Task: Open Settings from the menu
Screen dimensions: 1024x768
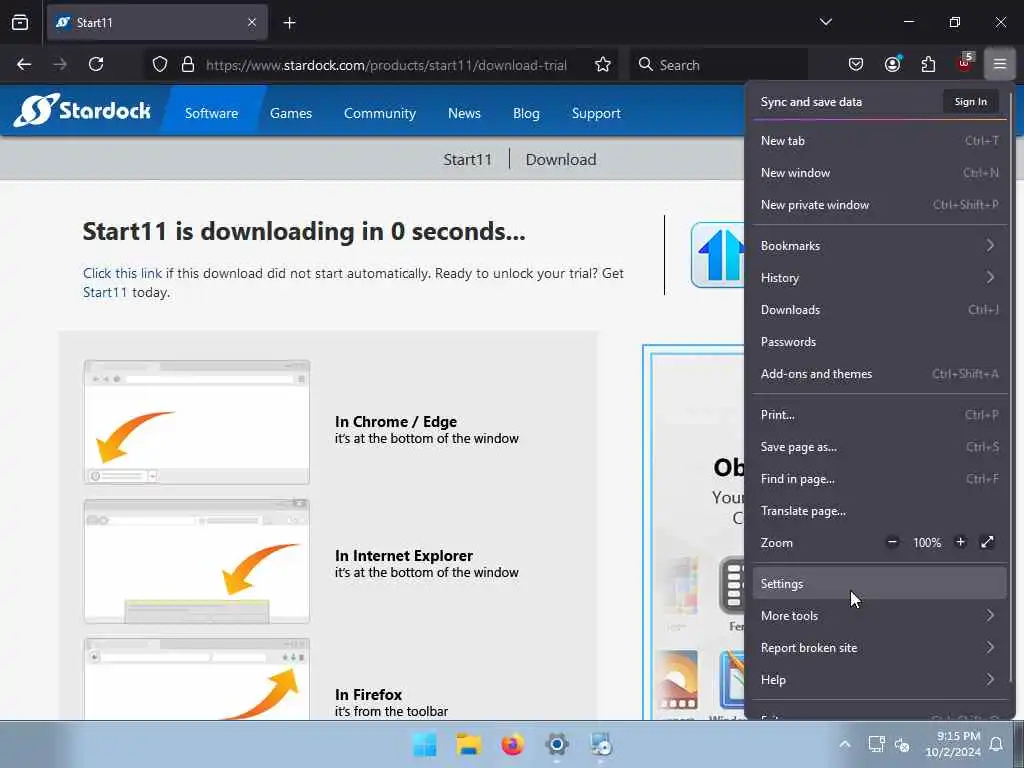Action: click(x=880, y=583)
